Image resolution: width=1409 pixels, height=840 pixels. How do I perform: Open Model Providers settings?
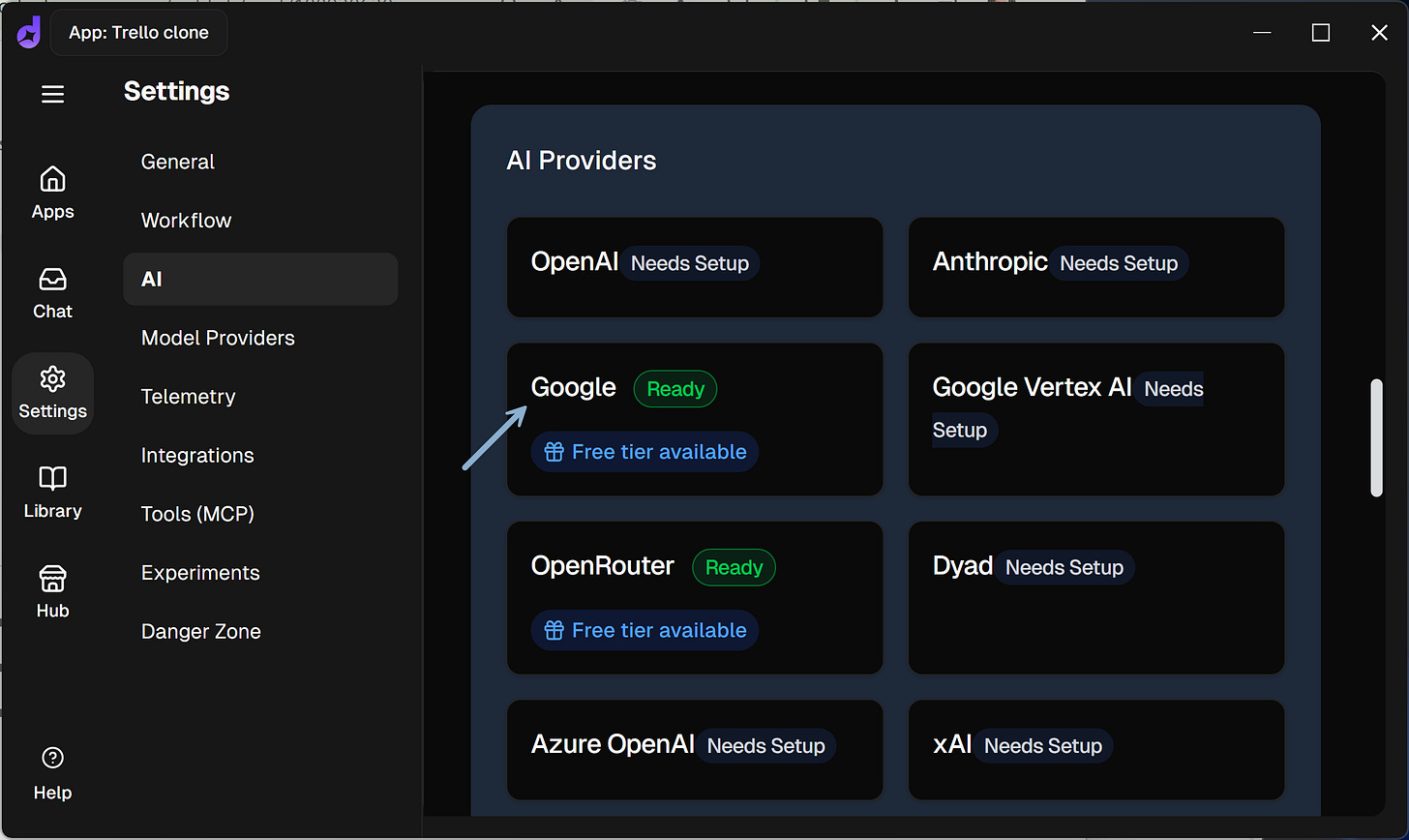coord(218,338)
